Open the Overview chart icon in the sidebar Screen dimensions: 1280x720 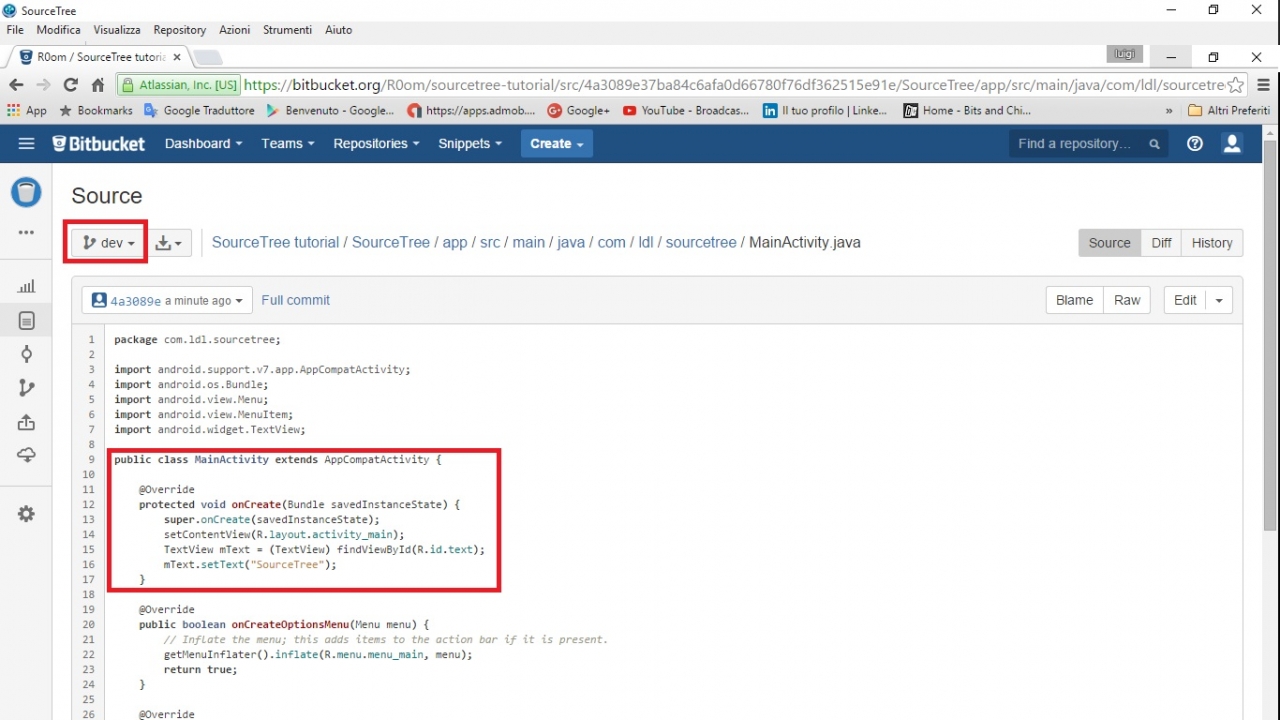click(27, 287)
